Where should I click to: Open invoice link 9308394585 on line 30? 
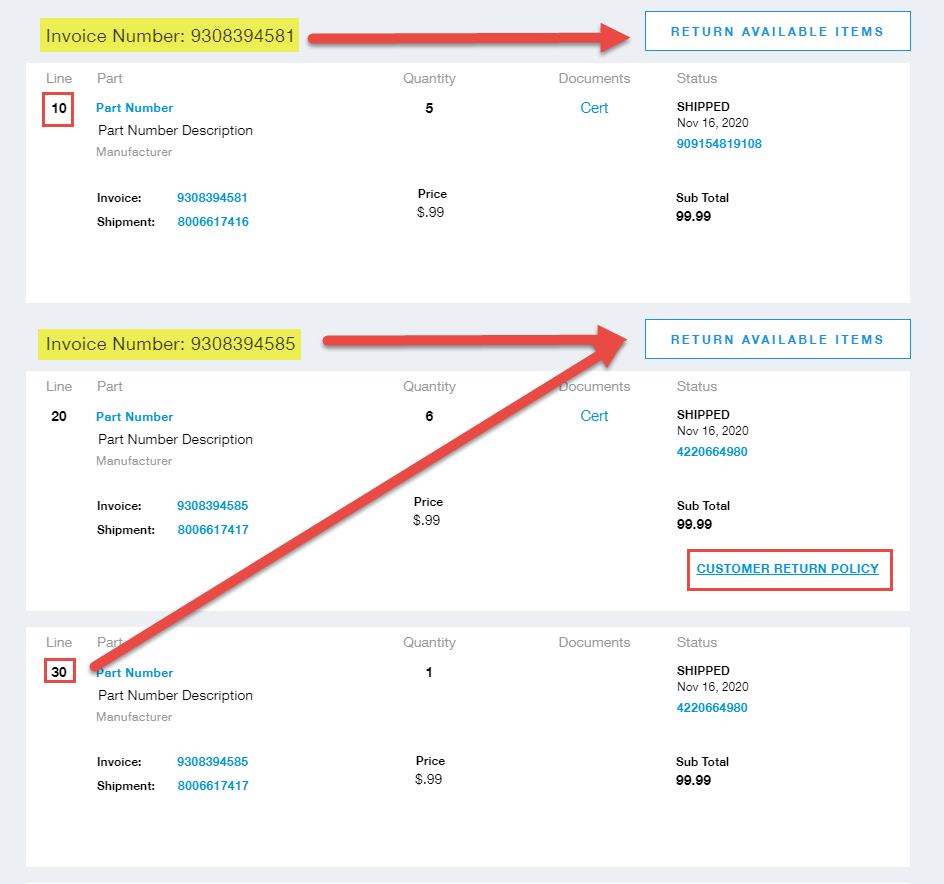(212, 762)
